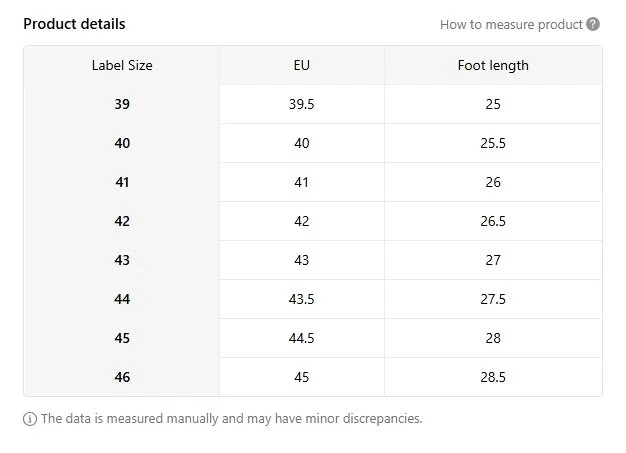Click the EU value 43.5 cell
626x453 pixels.
click(x=302, y=299)
